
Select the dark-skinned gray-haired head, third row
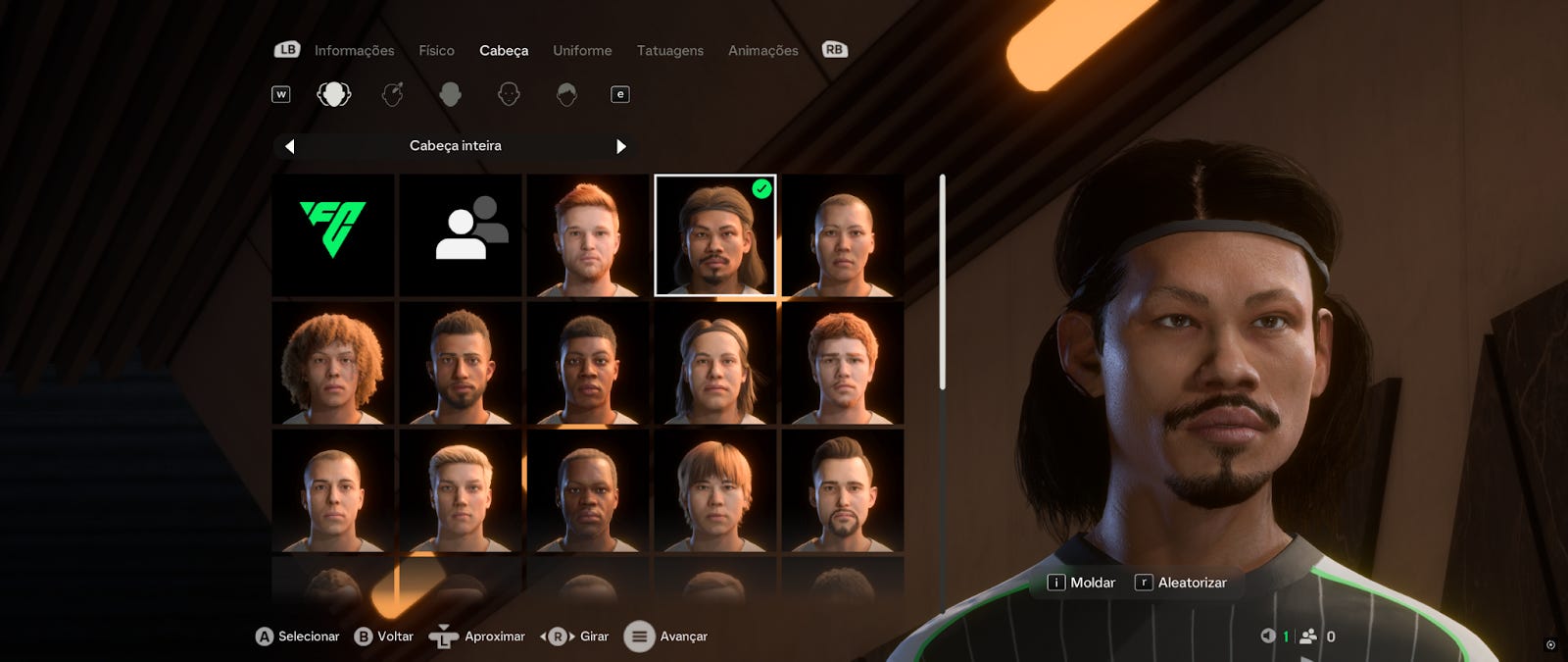(588, 490)
